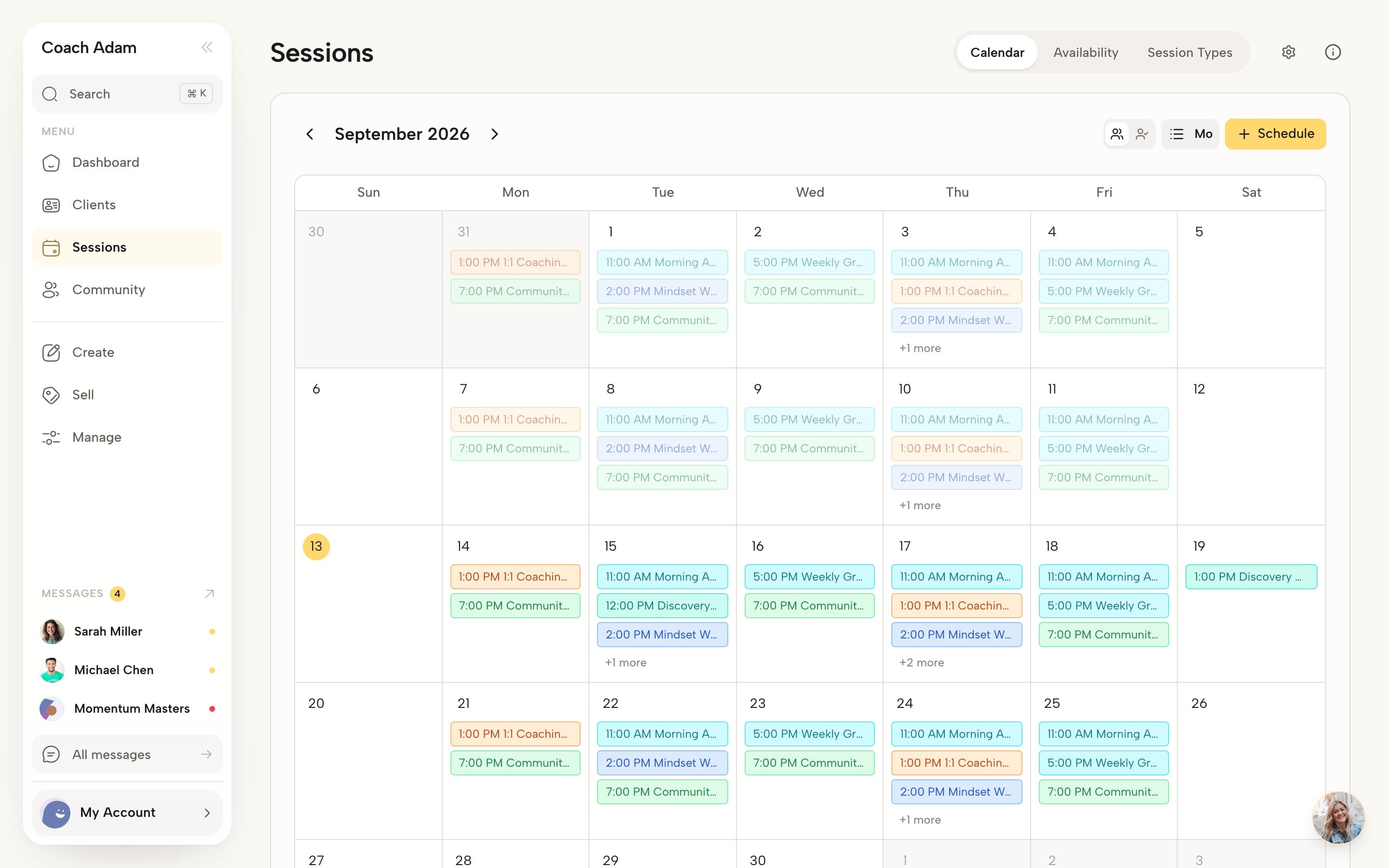Open the Create section
This screenshot has width=1389, height=868.
127,353
